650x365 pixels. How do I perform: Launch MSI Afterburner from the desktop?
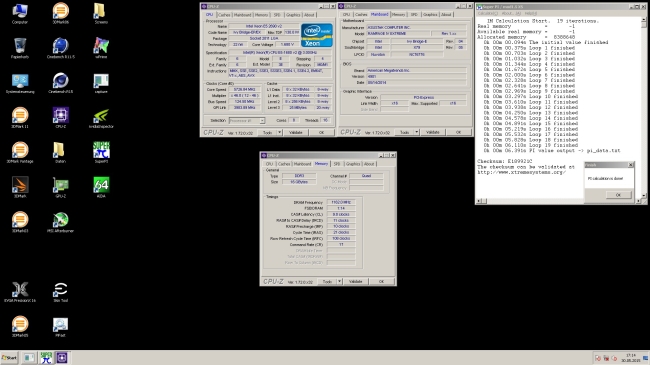(61, 222)
